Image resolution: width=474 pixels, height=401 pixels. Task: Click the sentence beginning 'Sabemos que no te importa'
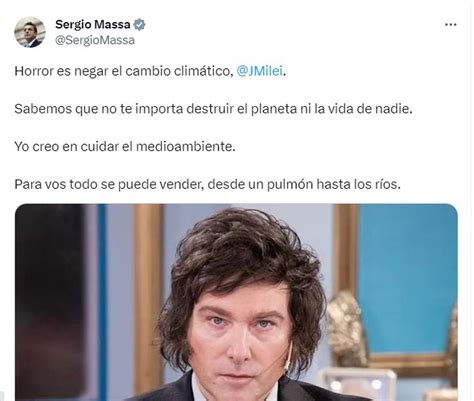point(213,109)
